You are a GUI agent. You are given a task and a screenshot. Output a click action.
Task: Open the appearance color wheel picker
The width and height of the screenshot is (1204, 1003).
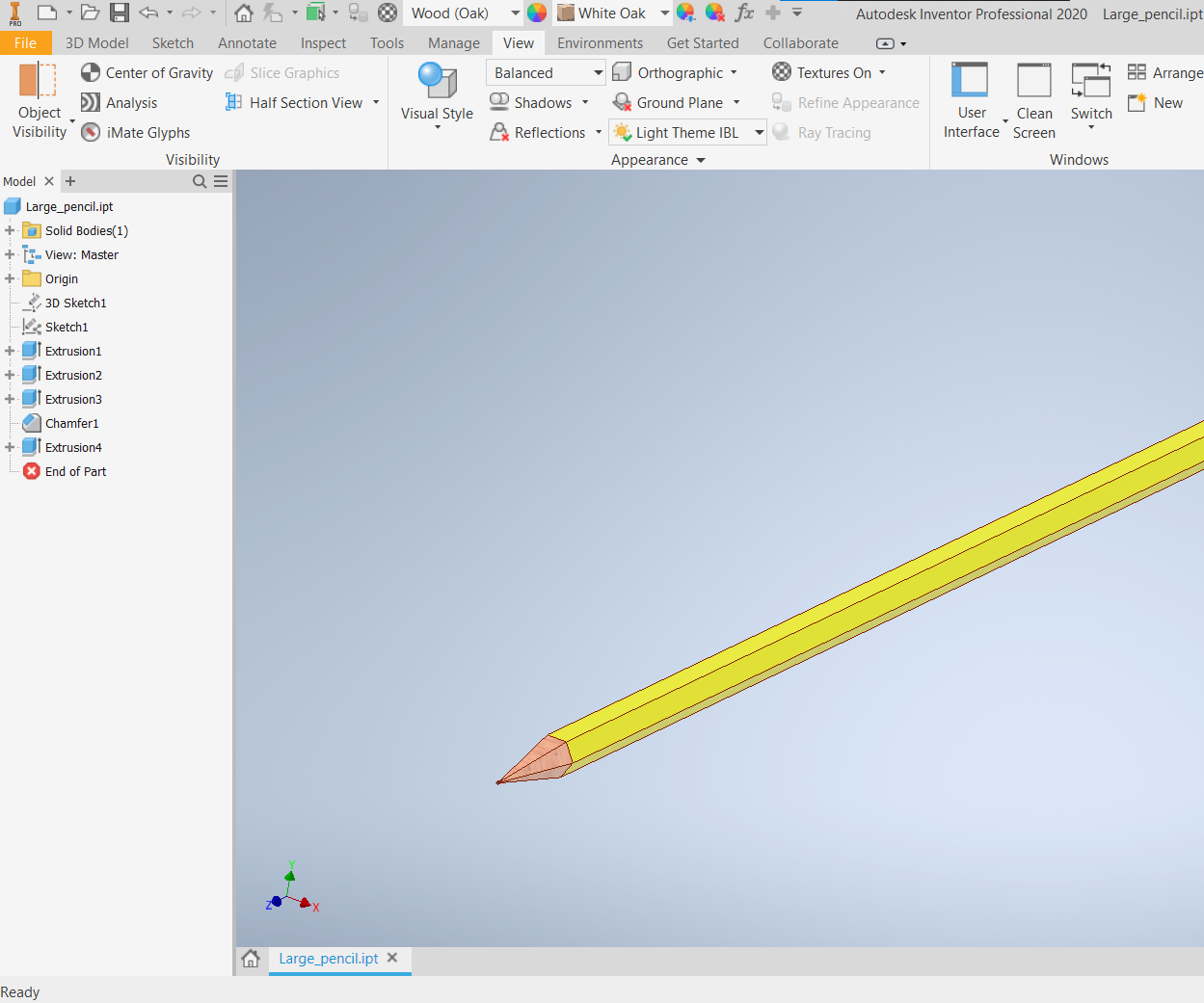tap(537, 13)
